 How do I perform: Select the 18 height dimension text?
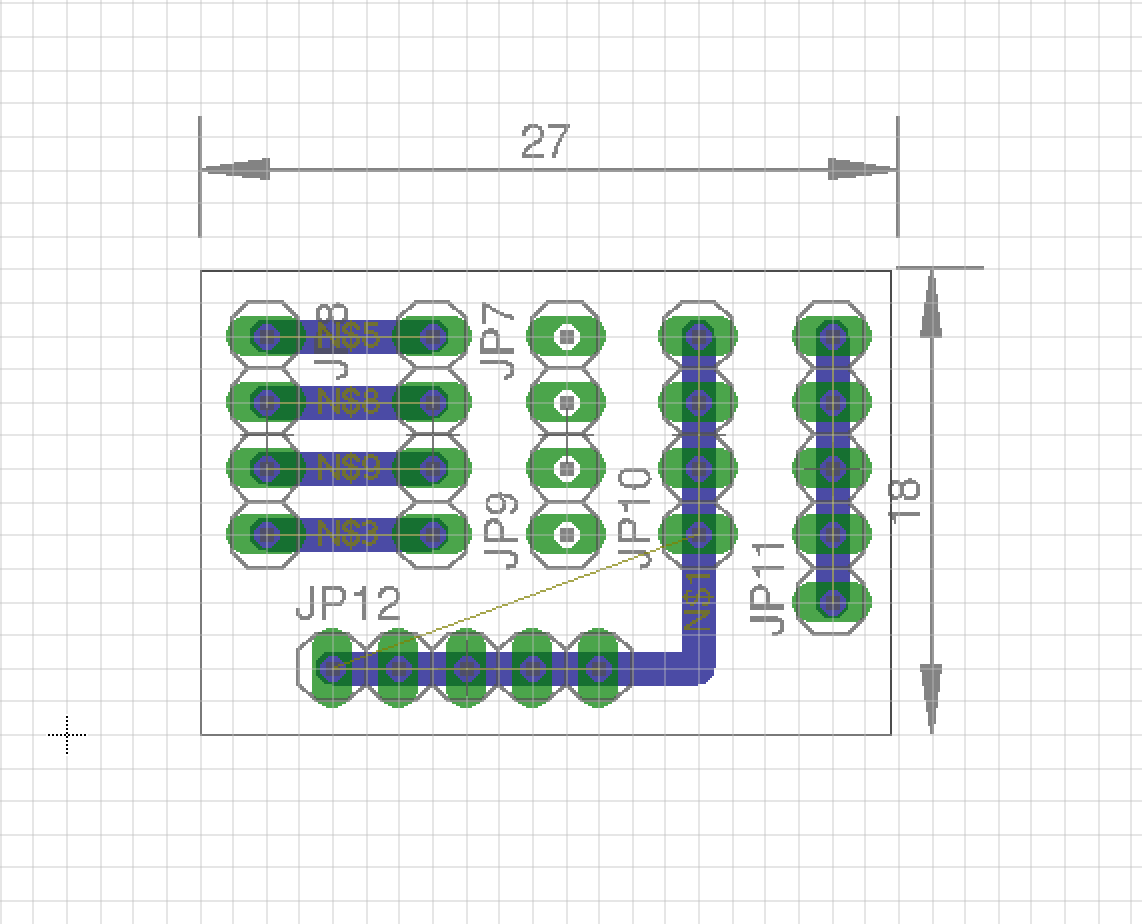905,499
